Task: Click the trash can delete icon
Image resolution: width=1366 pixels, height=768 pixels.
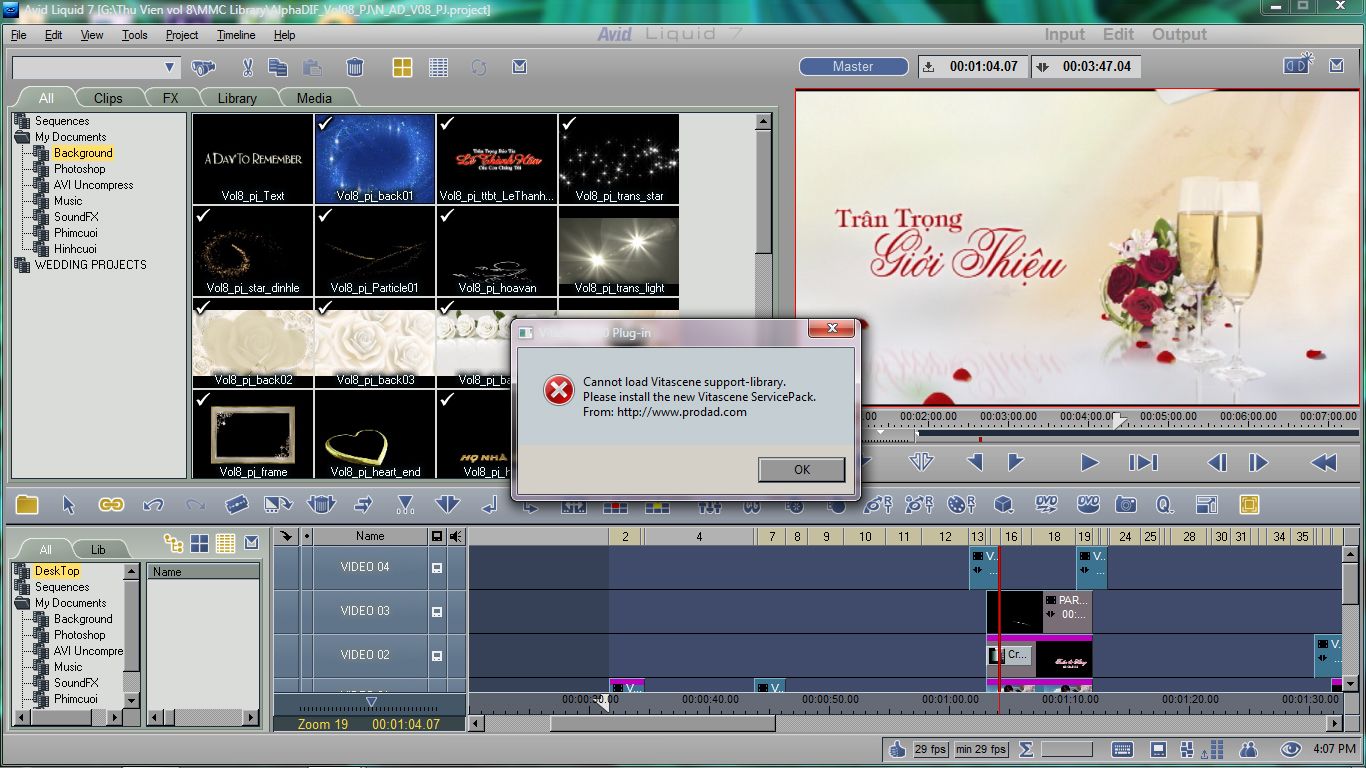Action: (x=354, y=68)
